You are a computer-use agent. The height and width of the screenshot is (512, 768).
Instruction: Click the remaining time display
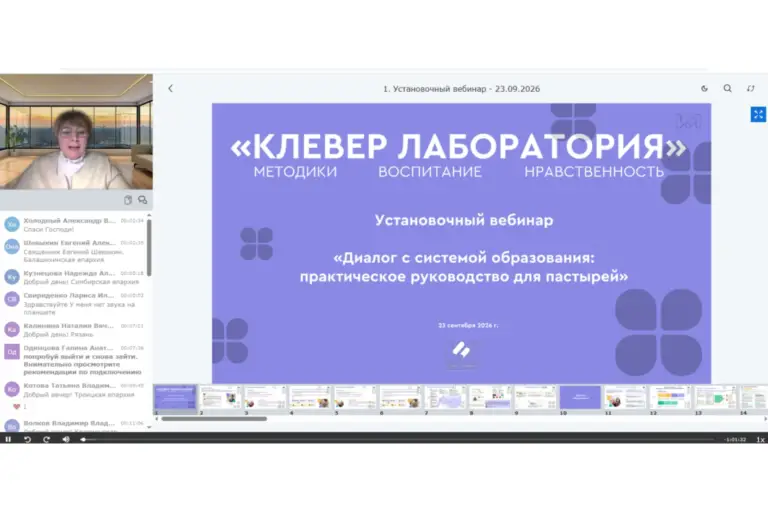point(736,439)
